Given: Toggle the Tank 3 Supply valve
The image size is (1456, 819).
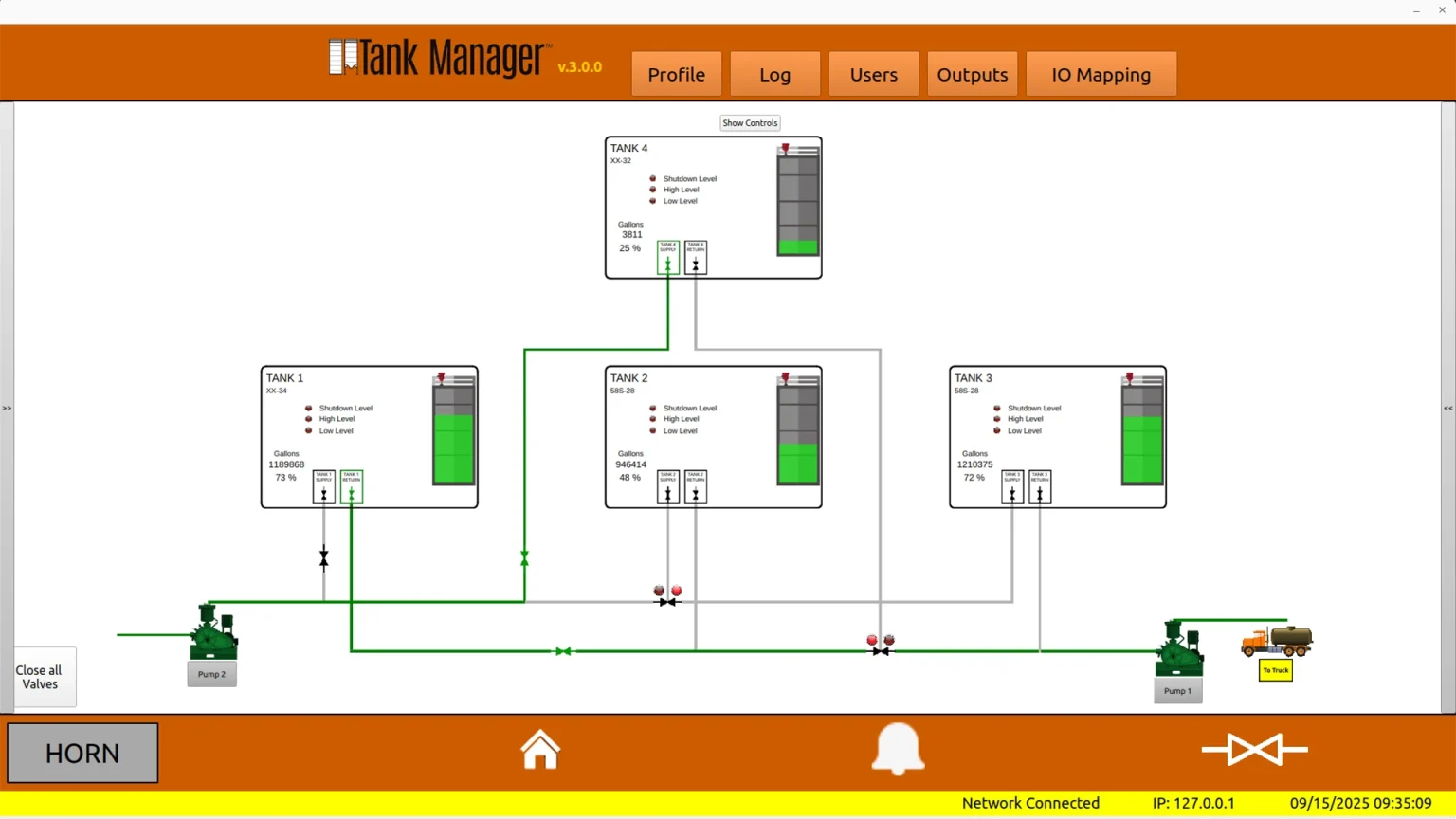Looking at the screenshot, I should [x=1012, y=486].
